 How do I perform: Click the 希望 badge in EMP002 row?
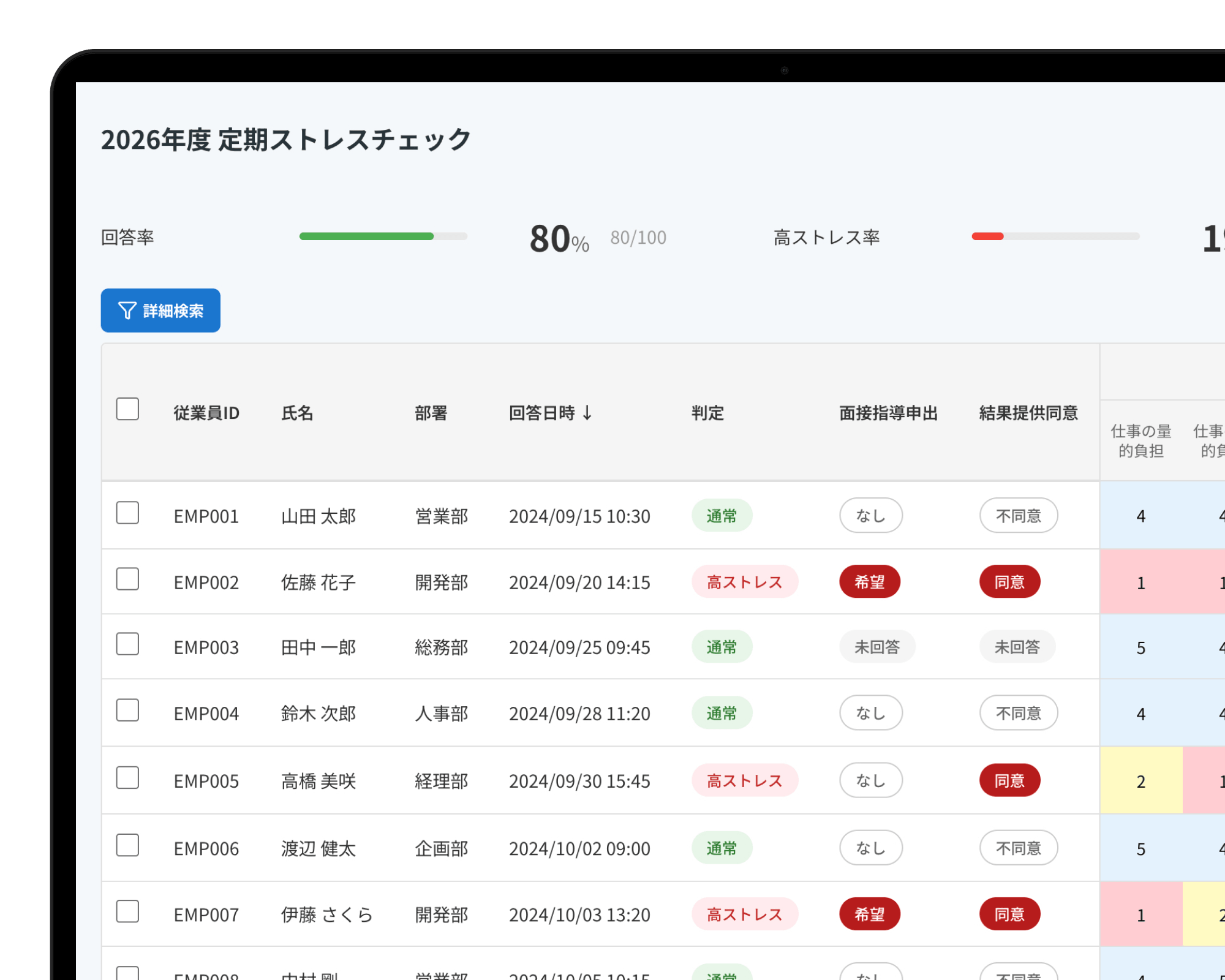(x=870, y=582)
